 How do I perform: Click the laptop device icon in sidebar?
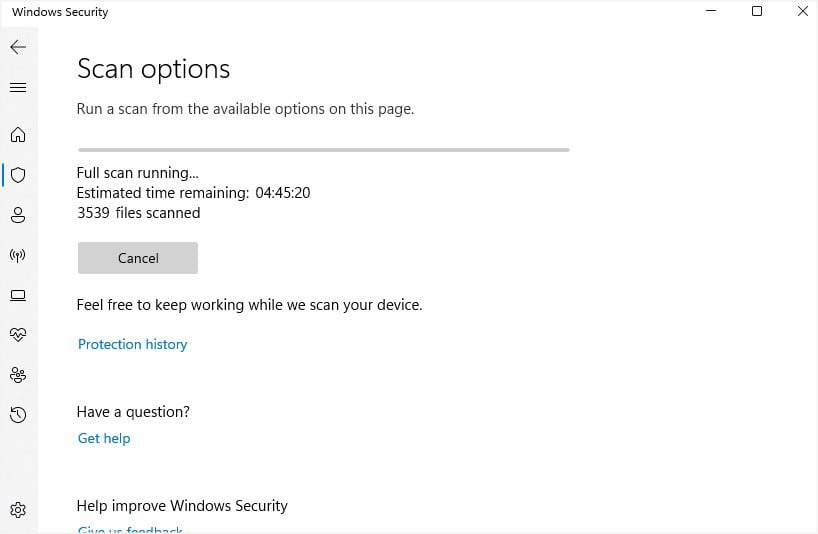[18, 295]
